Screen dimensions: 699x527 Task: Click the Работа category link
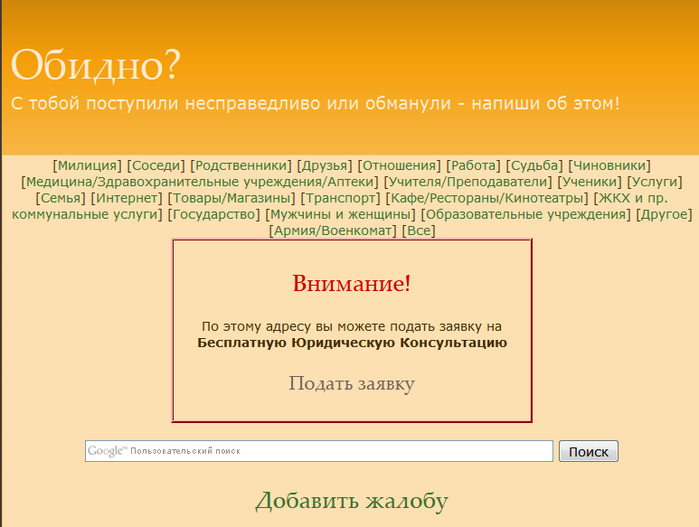click(473, 165)
